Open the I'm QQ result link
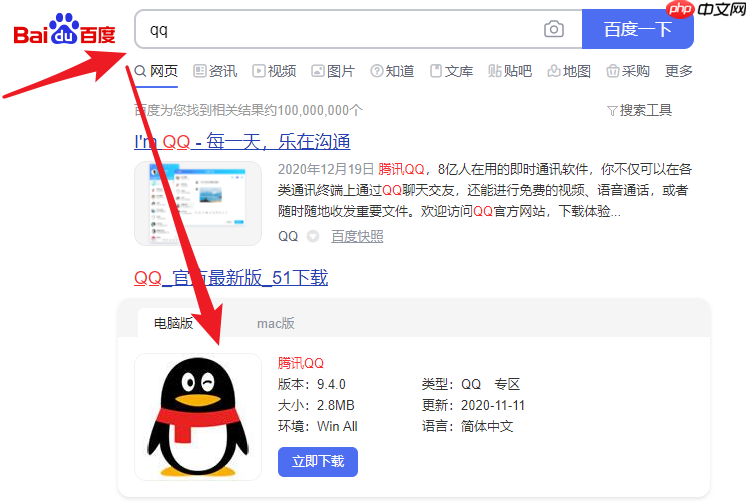The width and height of the screenshot is (747, 504). point(242,141)
